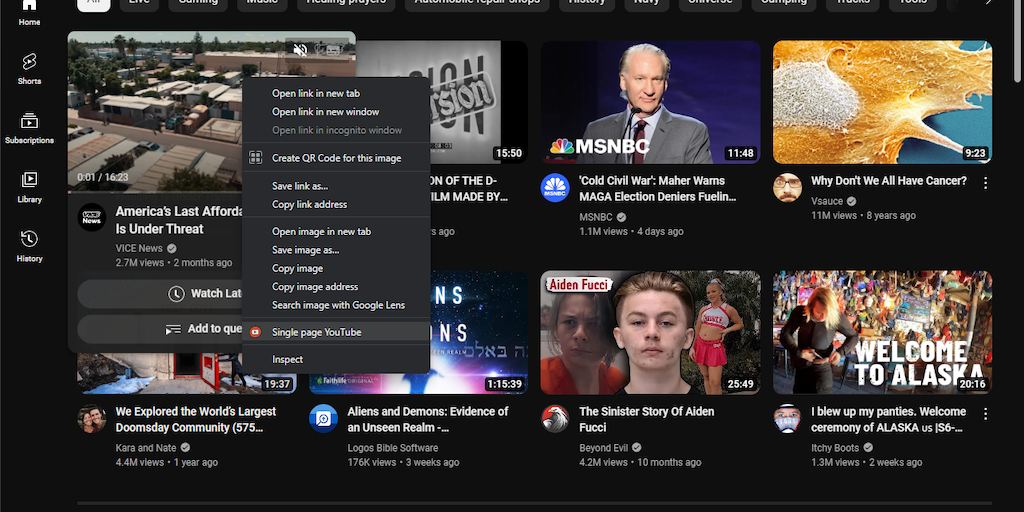1024x512 pixels.
Task: Open History from the sidebar
Action: (x=29, y=244)
